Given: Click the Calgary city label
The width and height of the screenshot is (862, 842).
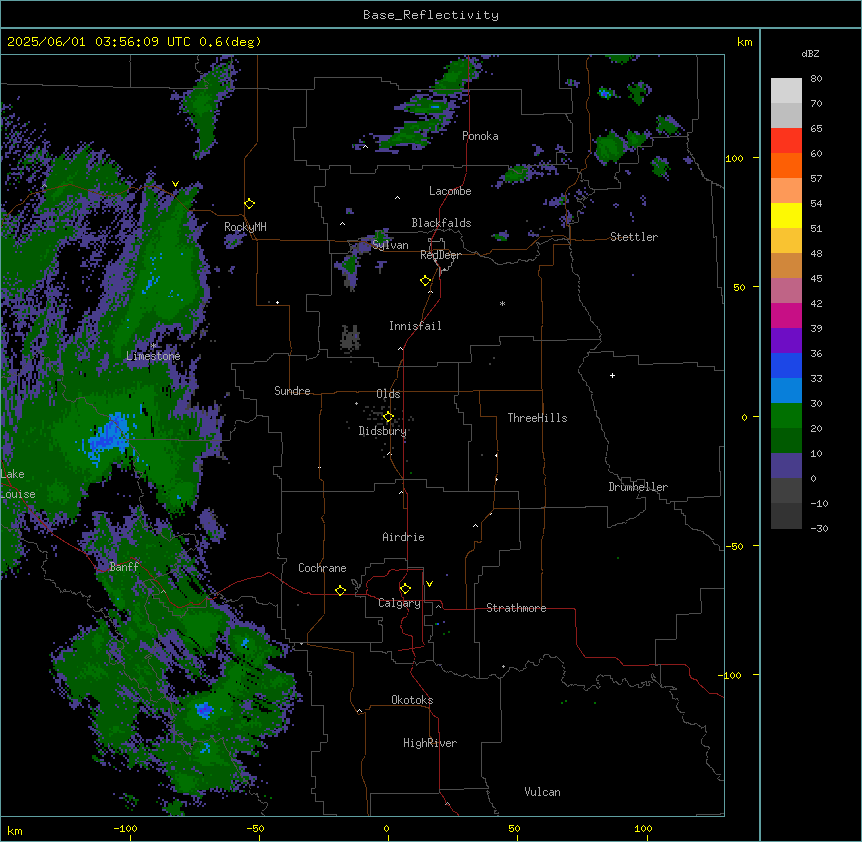Looking at the screenshot, I should 399,603.
